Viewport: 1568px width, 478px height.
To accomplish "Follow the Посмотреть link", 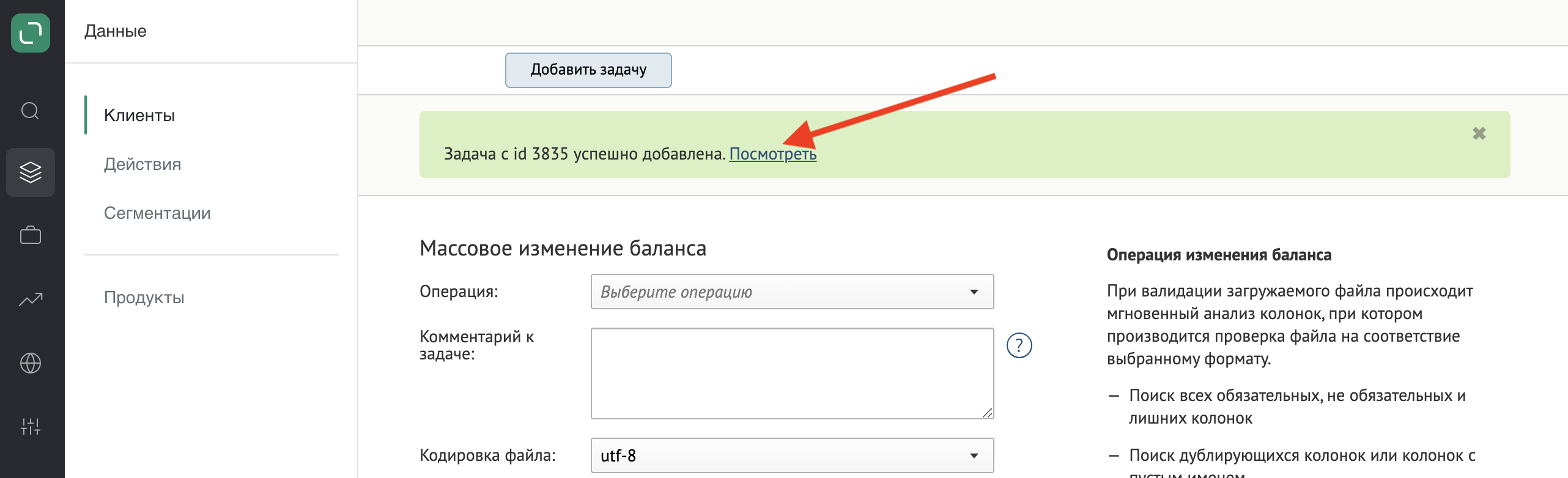I will click(773, 154).
